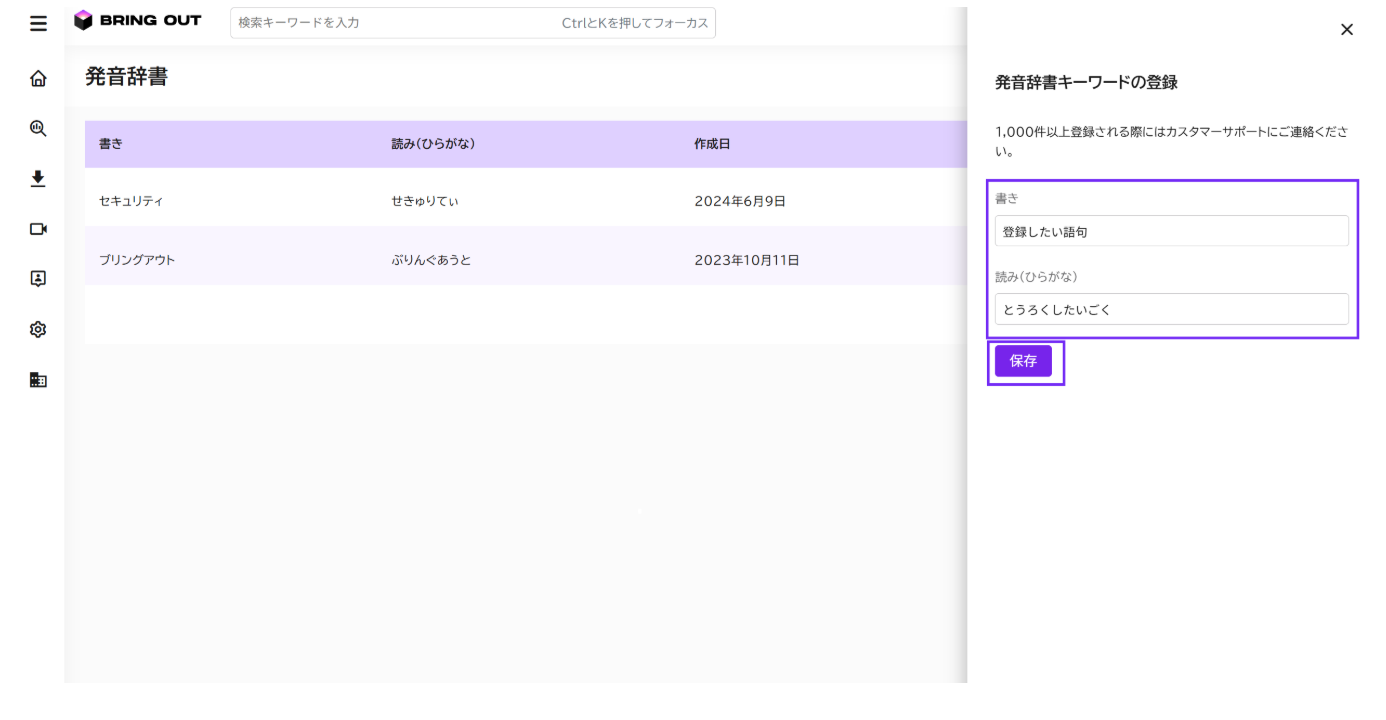Select the せきゅりてぃ reading cell
Image resolution: width=1386 pixels, height=720 pixels.
(425, 201)
